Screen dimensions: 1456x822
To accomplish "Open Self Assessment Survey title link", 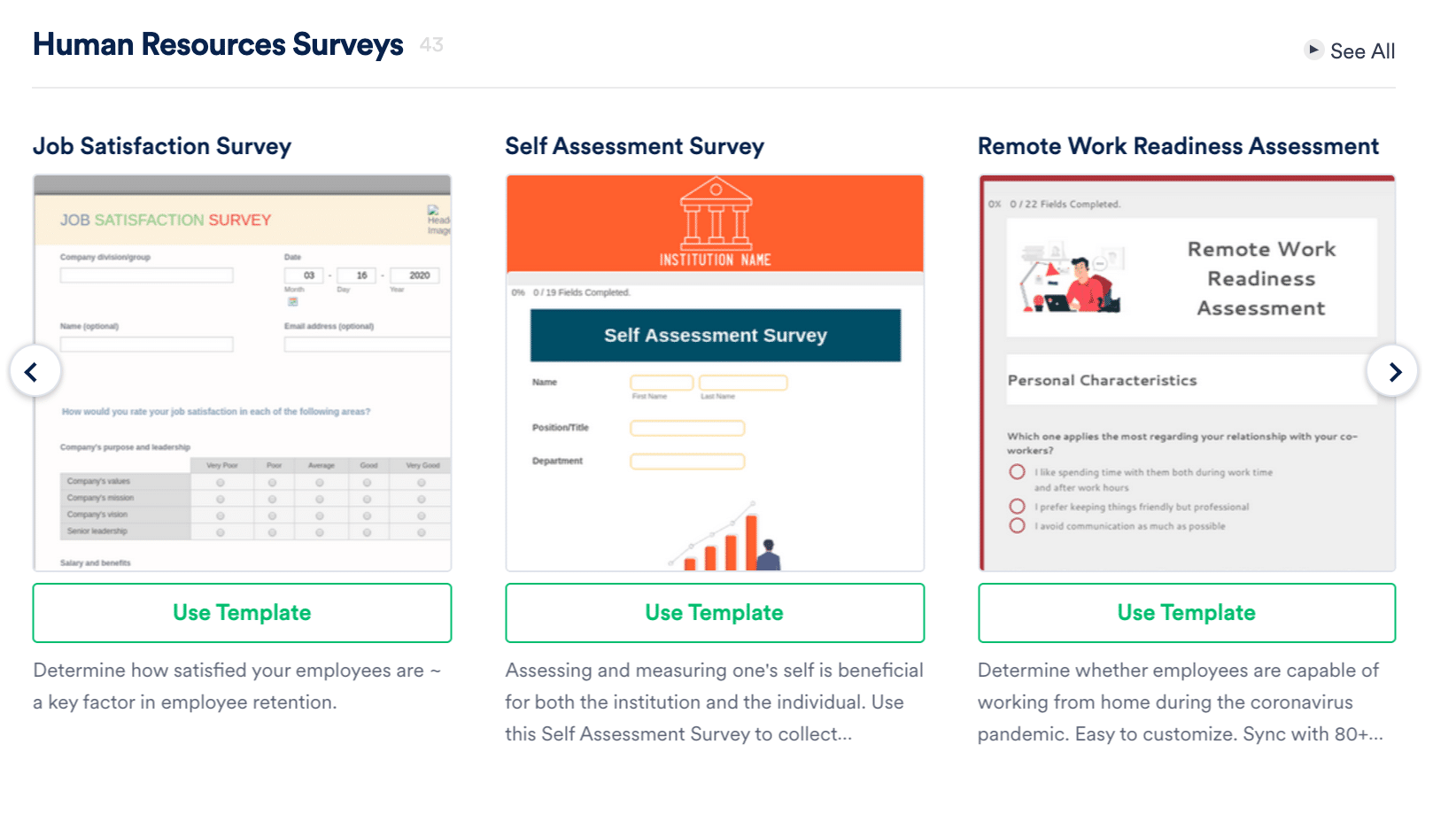I will pos(634,146).
